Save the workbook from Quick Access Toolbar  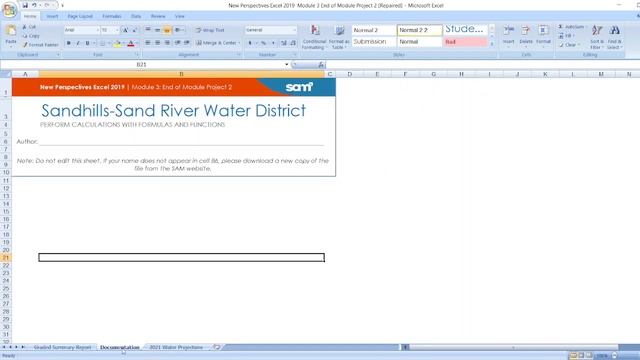[25, 5]
